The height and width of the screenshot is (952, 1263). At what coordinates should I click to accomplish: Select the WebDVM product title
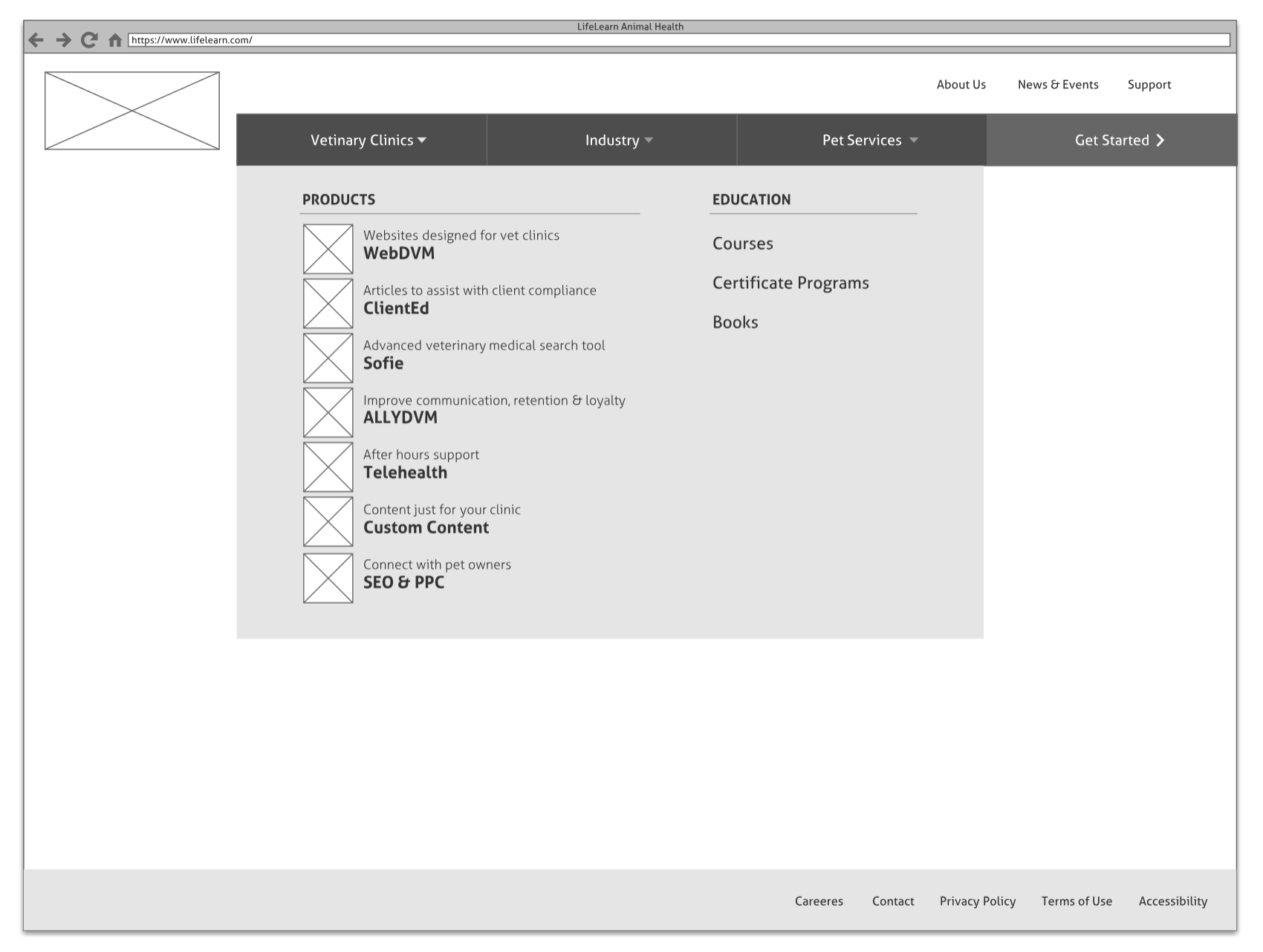pos(399,253)
